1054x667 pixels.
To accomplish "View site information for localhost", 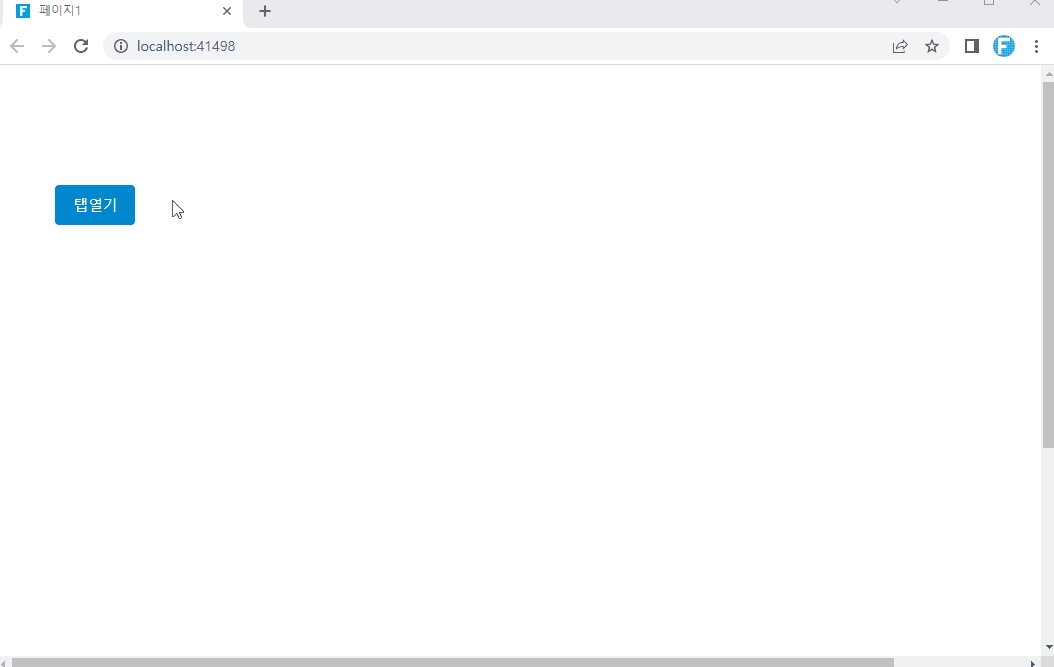I will click(121, 46).
